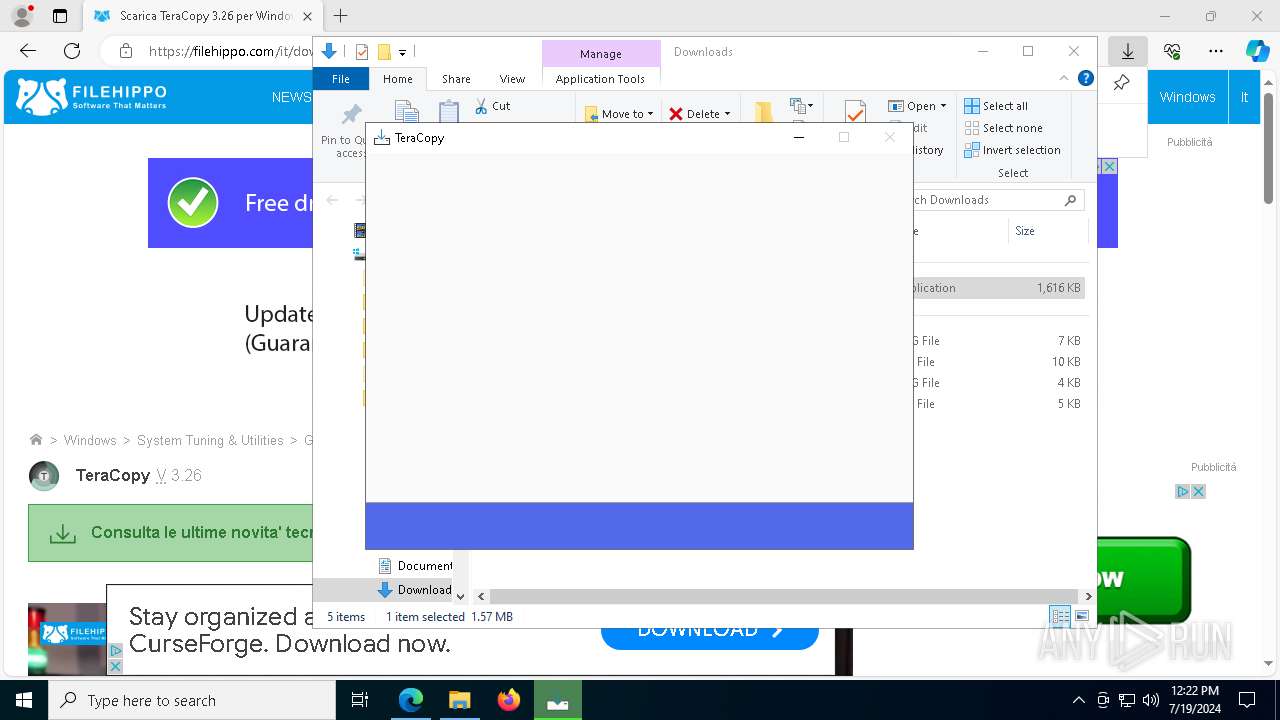Click the It language button on FileHippo

tap(1244, 97)
